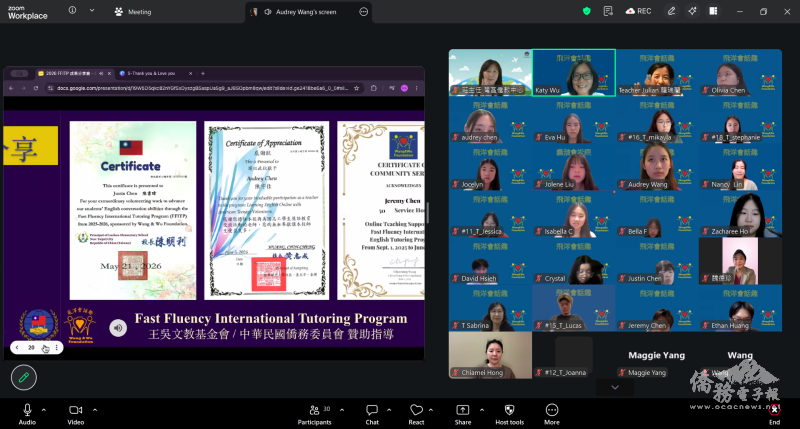Viewport: 800px width, 429px height.
Task: Open new browser tab plus button
Action: click(x=203, y=73)
